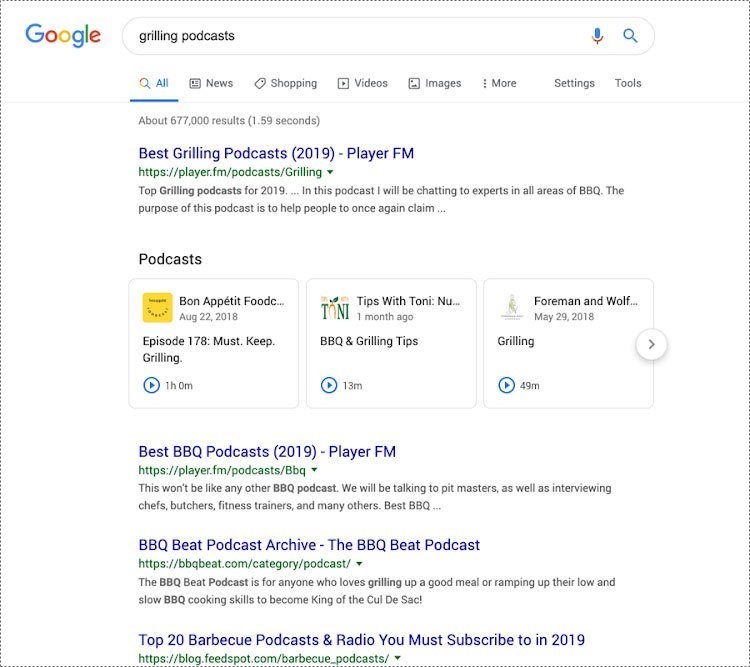
Task: Expand dropdown arrow next to Bbq URL
Action: point(314,470)
